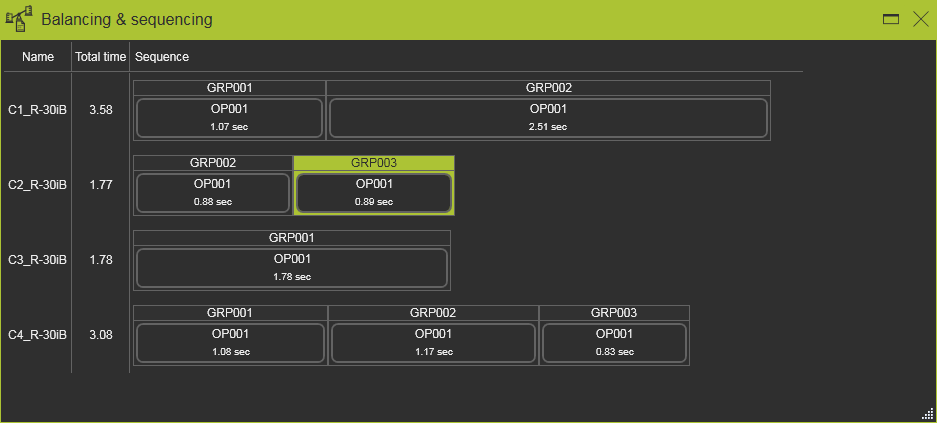The height and width of the screenshot is (423, 937).
Task: Select OP001 block lasting 1.07 sec
Action: (x=229, y=118)
